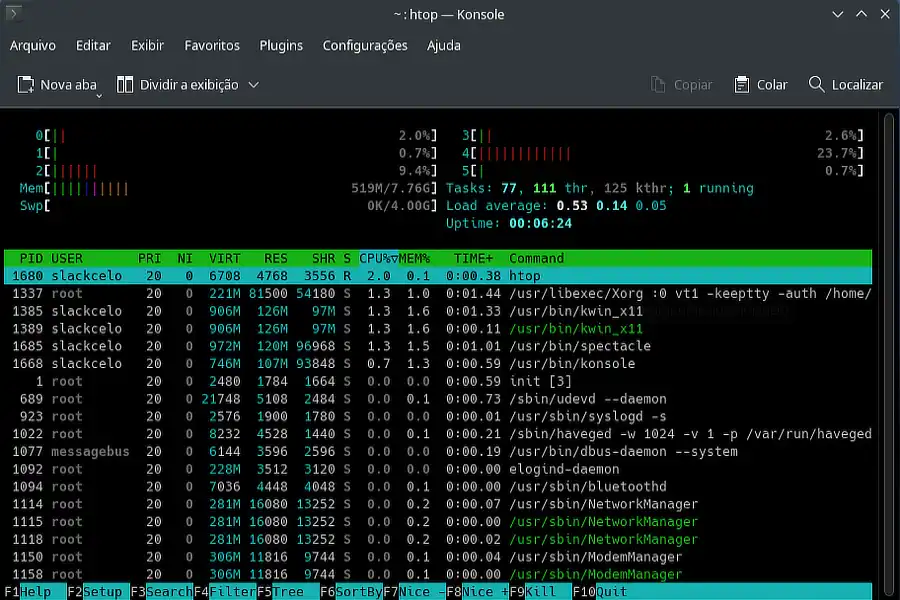Viewport: 900px width, 600px height.
Task: Click the Mem usage meter bar
Action: tap(228, 188)
